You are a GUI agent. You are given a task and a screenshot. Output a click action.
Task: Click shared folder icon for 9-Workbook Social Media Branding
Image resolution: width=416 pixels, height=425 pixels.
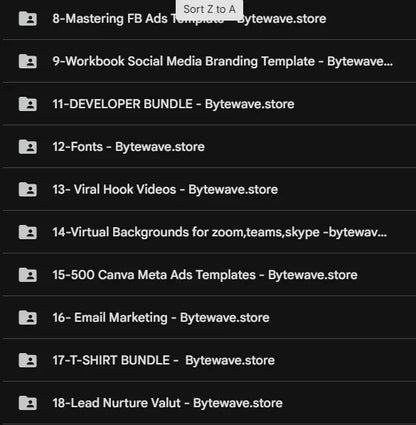(28, 61)
